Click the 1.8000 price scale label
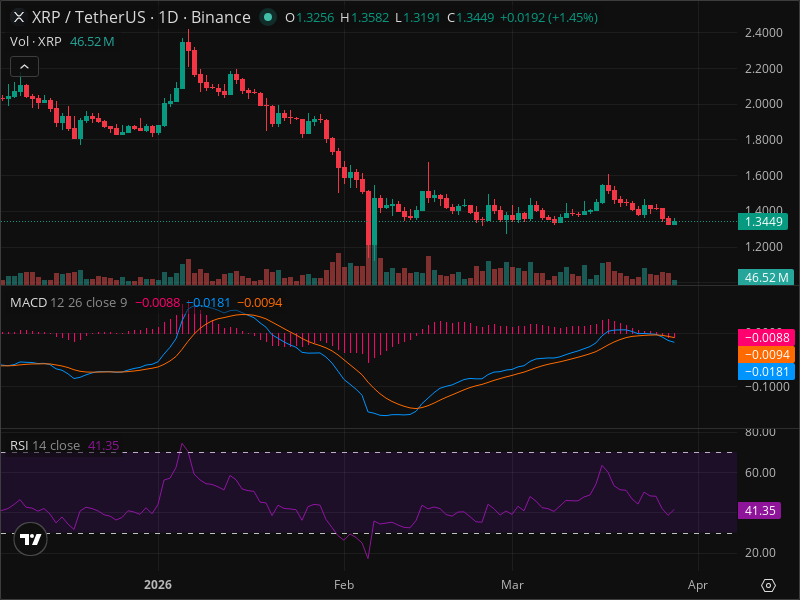Image resolution: width=800 pixels, height=600 pixels. click(x=763, y=139)
